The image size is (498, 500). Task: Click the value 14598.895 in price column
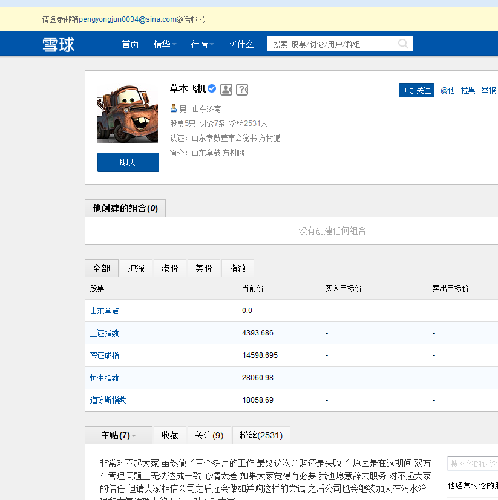coord(260,355)
